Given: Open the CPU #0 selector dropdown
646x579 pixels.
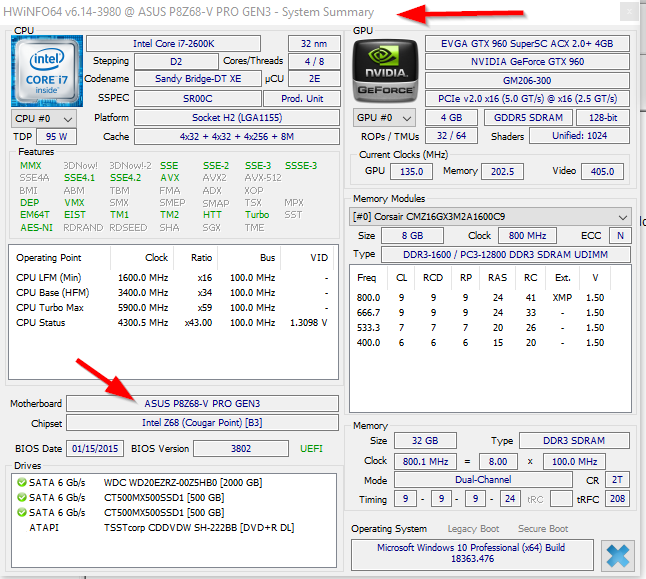Looking at the screenshot, I should (x=44, y=119).
